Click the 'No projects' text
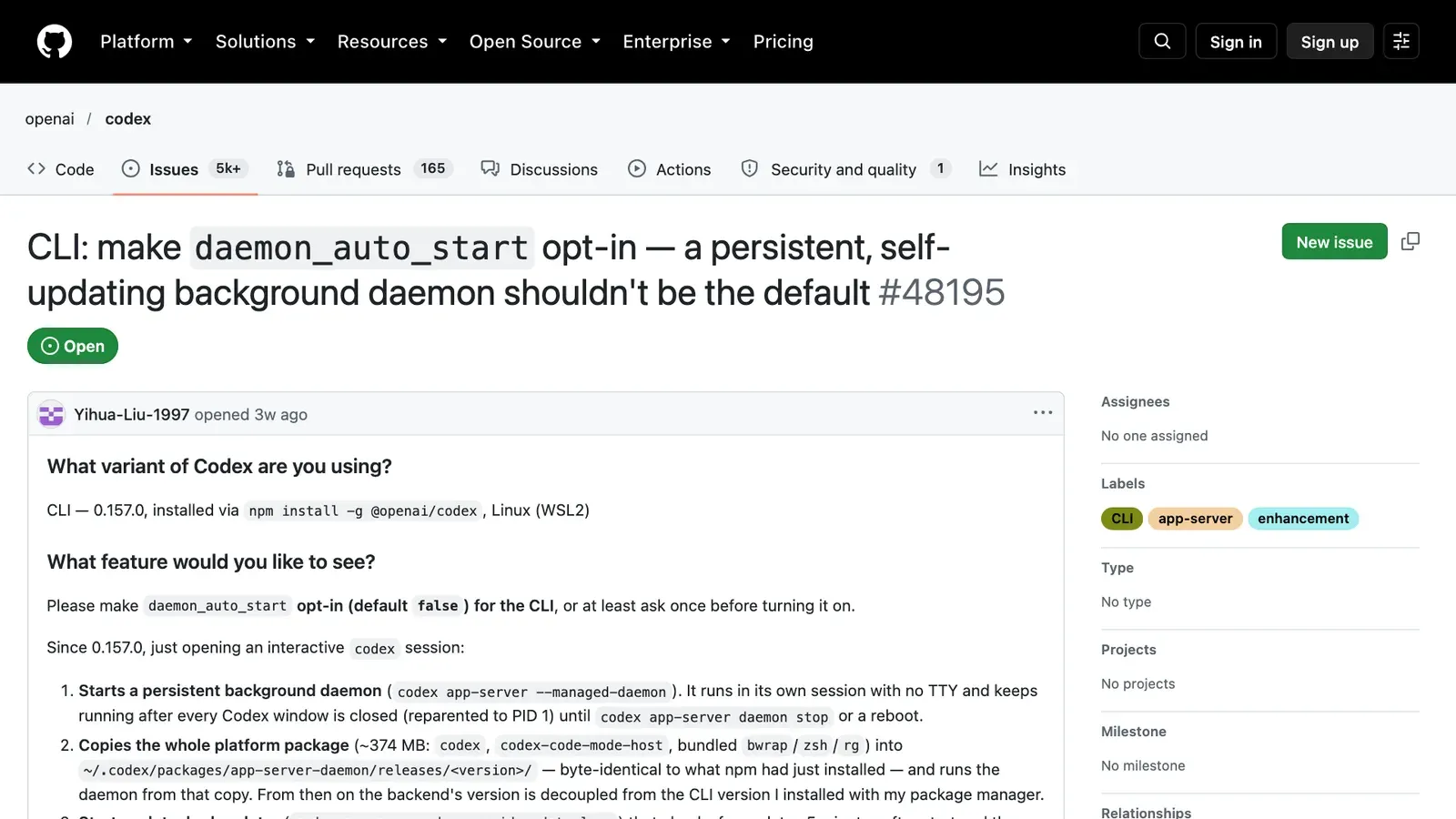Viewport: 1456px width, 819px height. click(1137, 684)
